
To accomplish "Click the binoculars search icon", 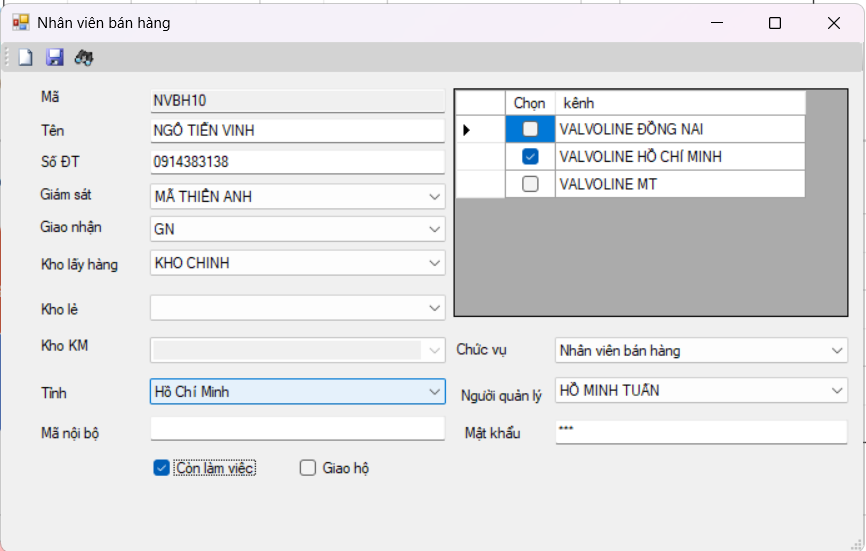I will click(84, 57).
